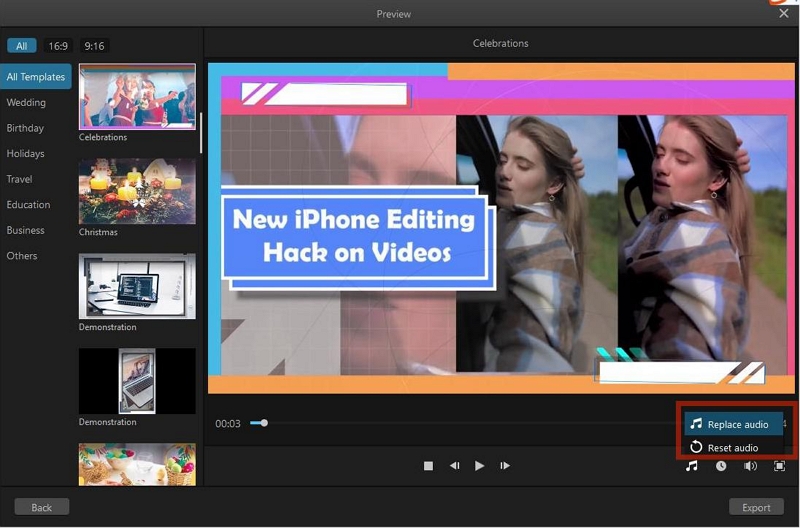Open Travel template category

point(19,179)
